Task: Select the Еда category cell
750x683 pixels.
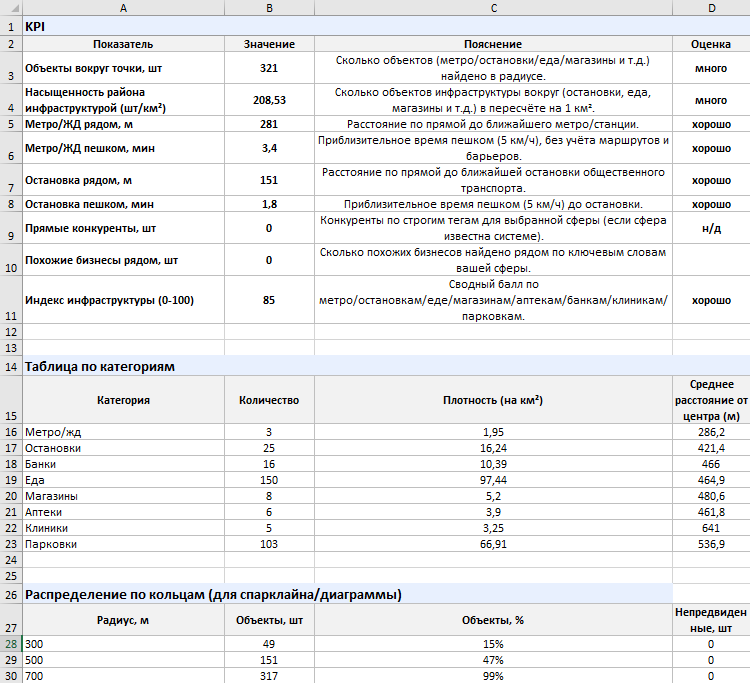Action: click(123, 480)
